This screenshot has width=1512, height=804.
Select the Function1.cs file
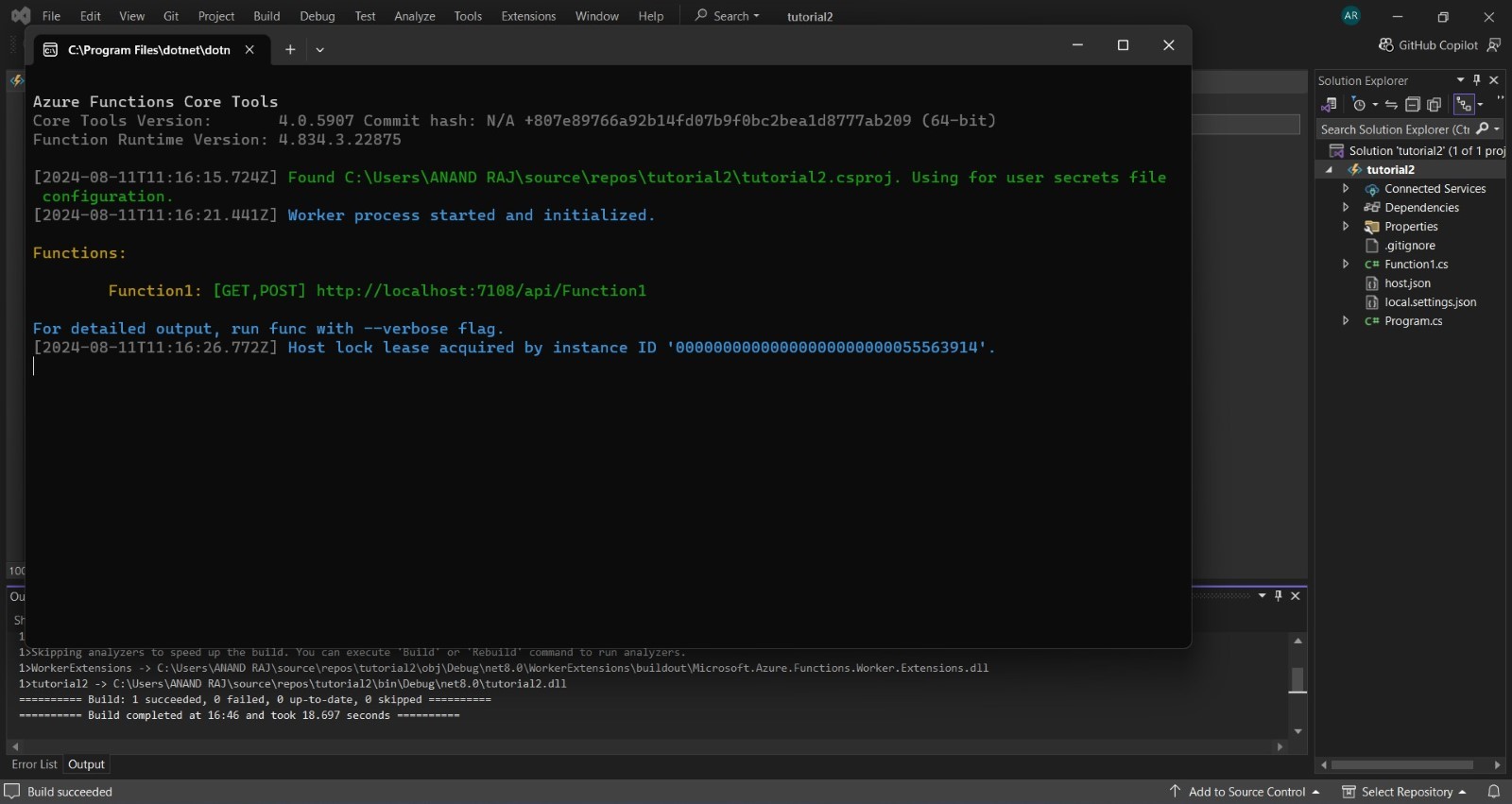tap(1416, 265)
